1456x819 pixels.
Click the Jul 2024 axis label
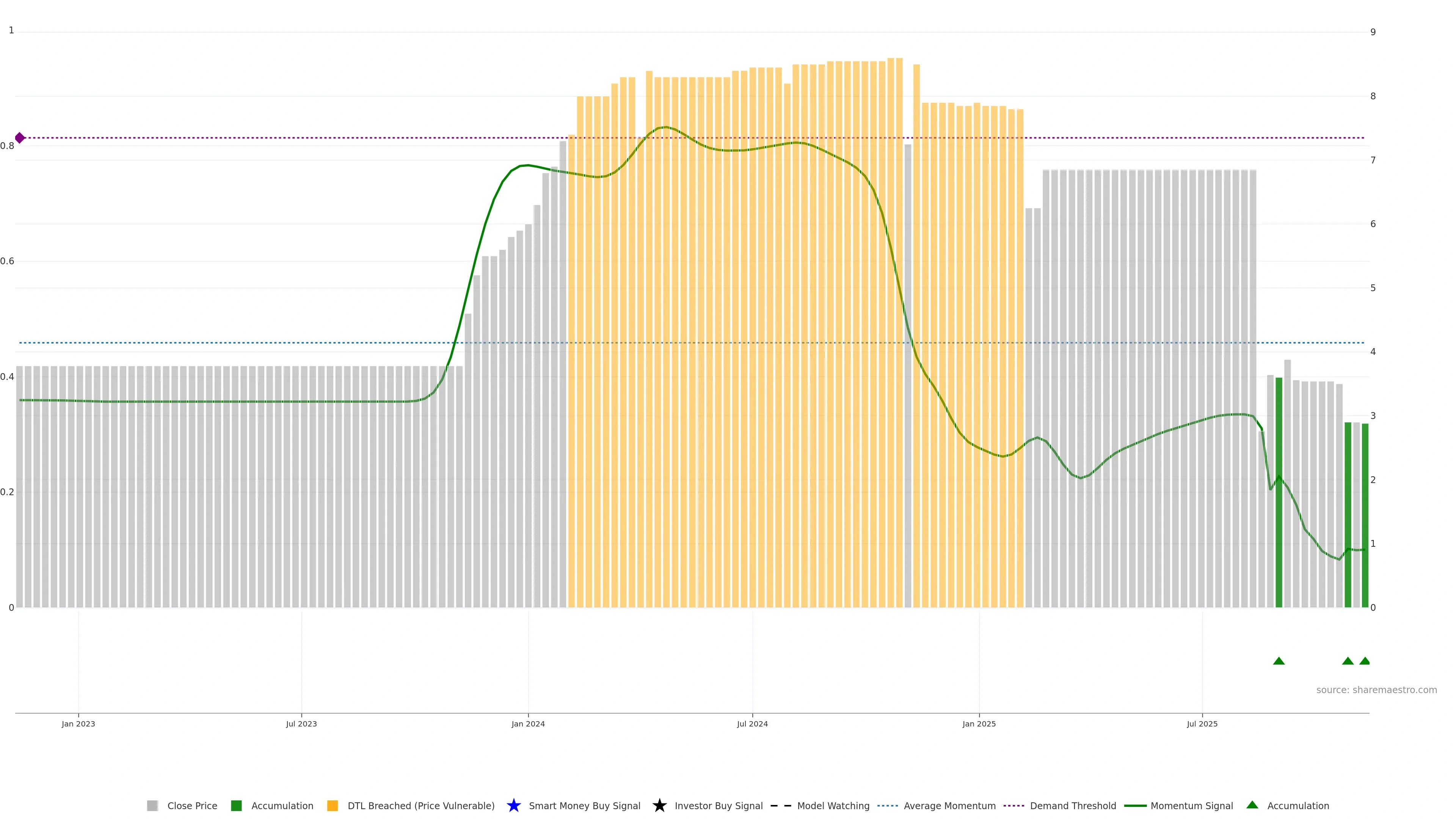tap(752, 724)
